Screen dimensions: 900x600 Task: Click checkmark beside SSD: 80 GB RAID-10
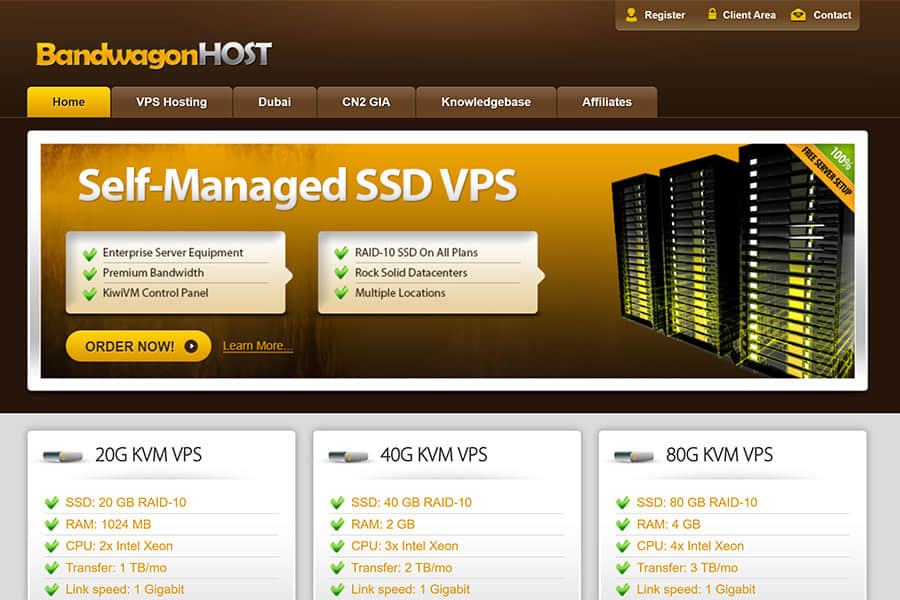click(623, 502)
